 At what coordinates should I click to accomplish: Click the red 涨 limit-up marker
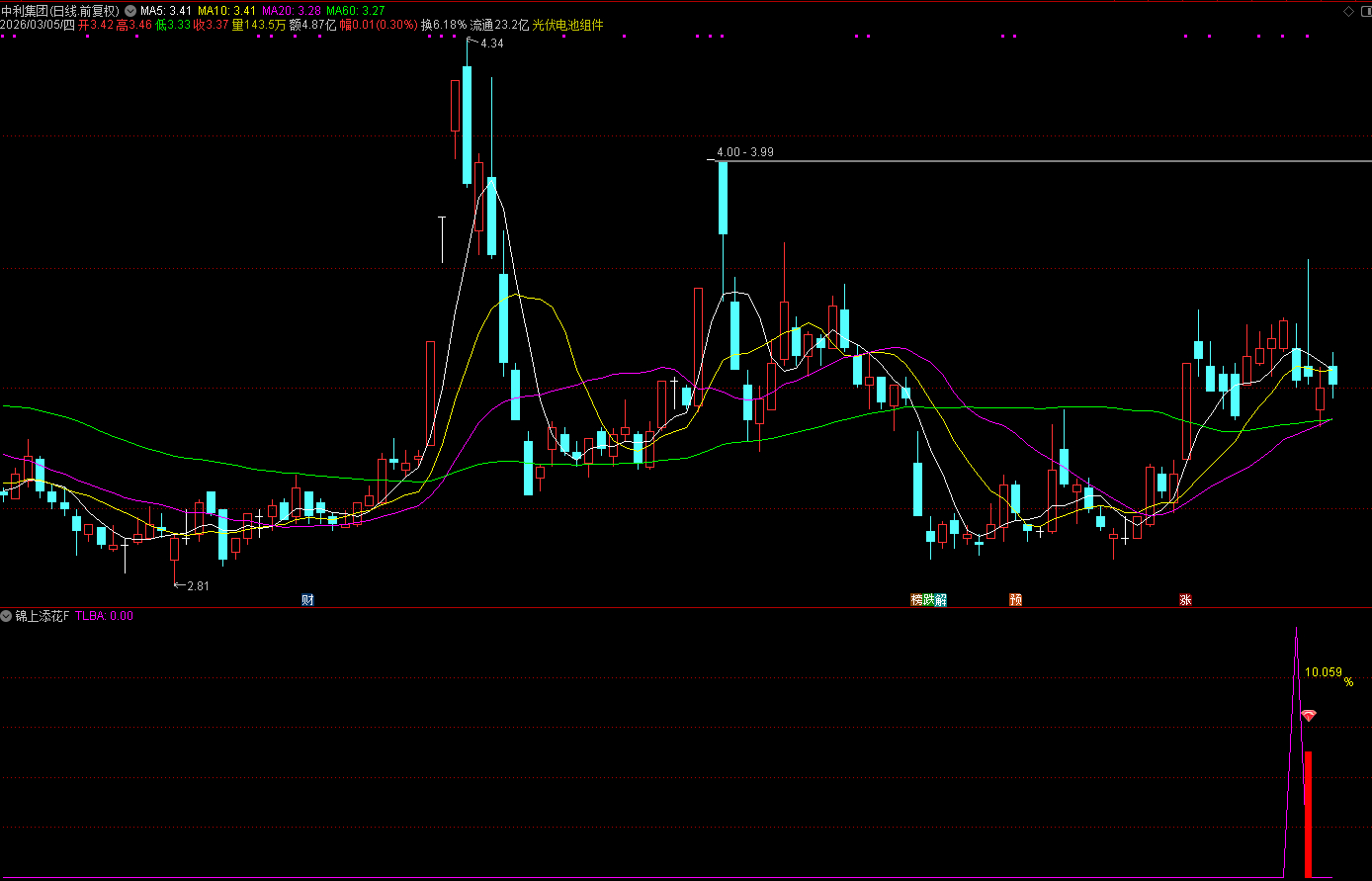click(x=1184, y=599)
